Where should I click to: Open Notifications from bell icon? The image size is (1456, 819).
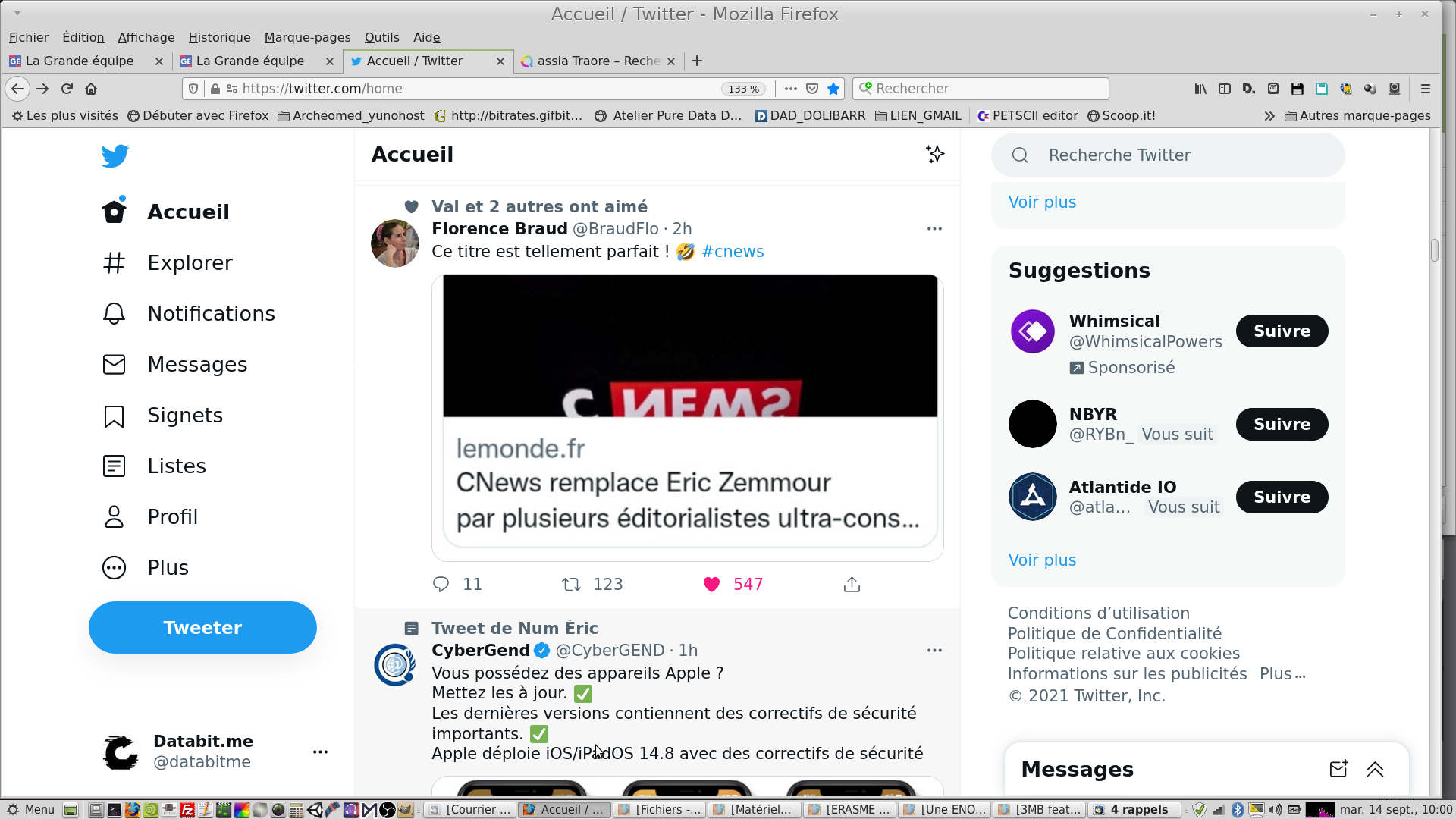[114, 313]
